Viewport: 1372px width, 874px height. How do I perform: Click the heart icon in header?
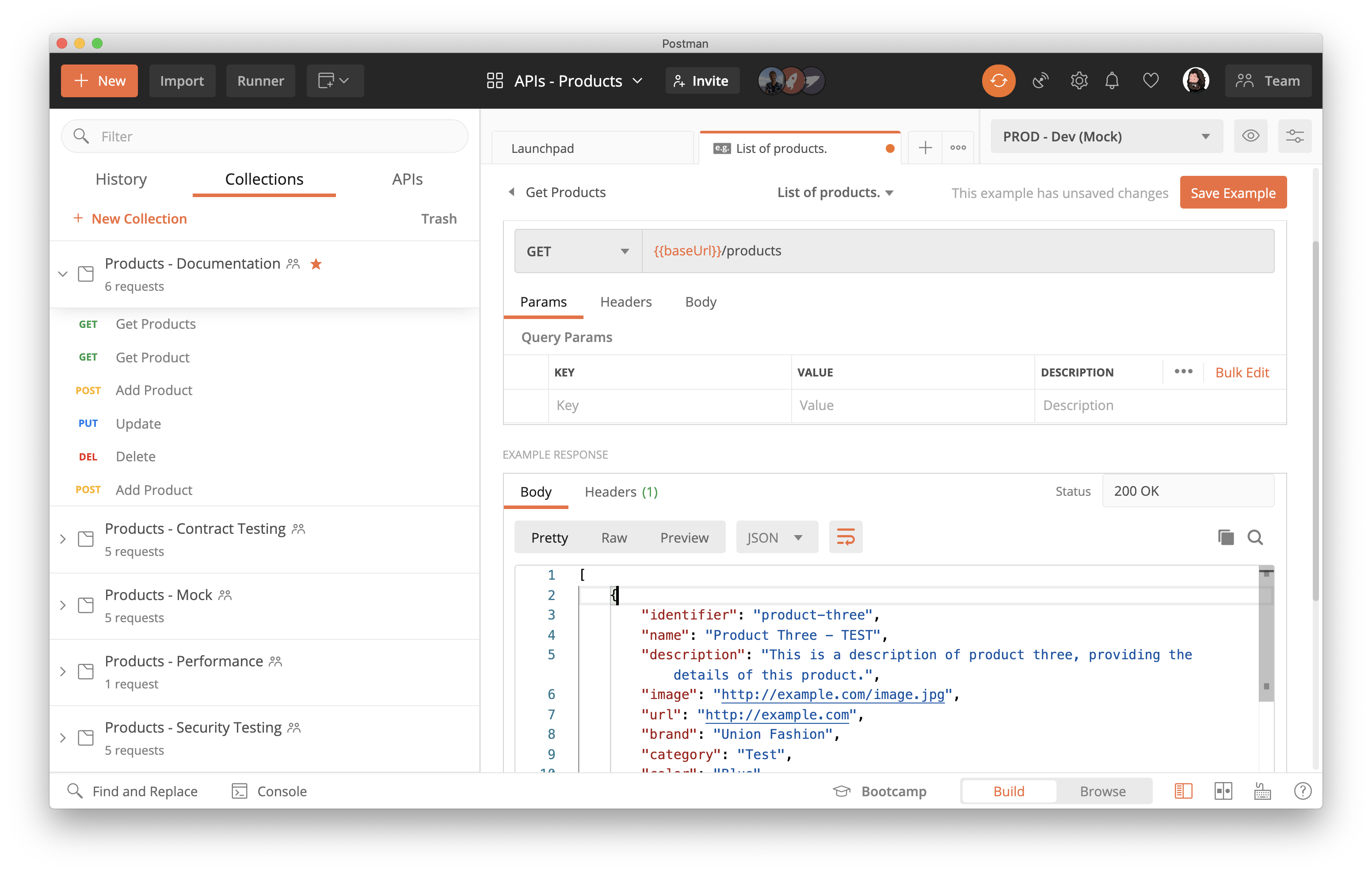pos(1151,80)
